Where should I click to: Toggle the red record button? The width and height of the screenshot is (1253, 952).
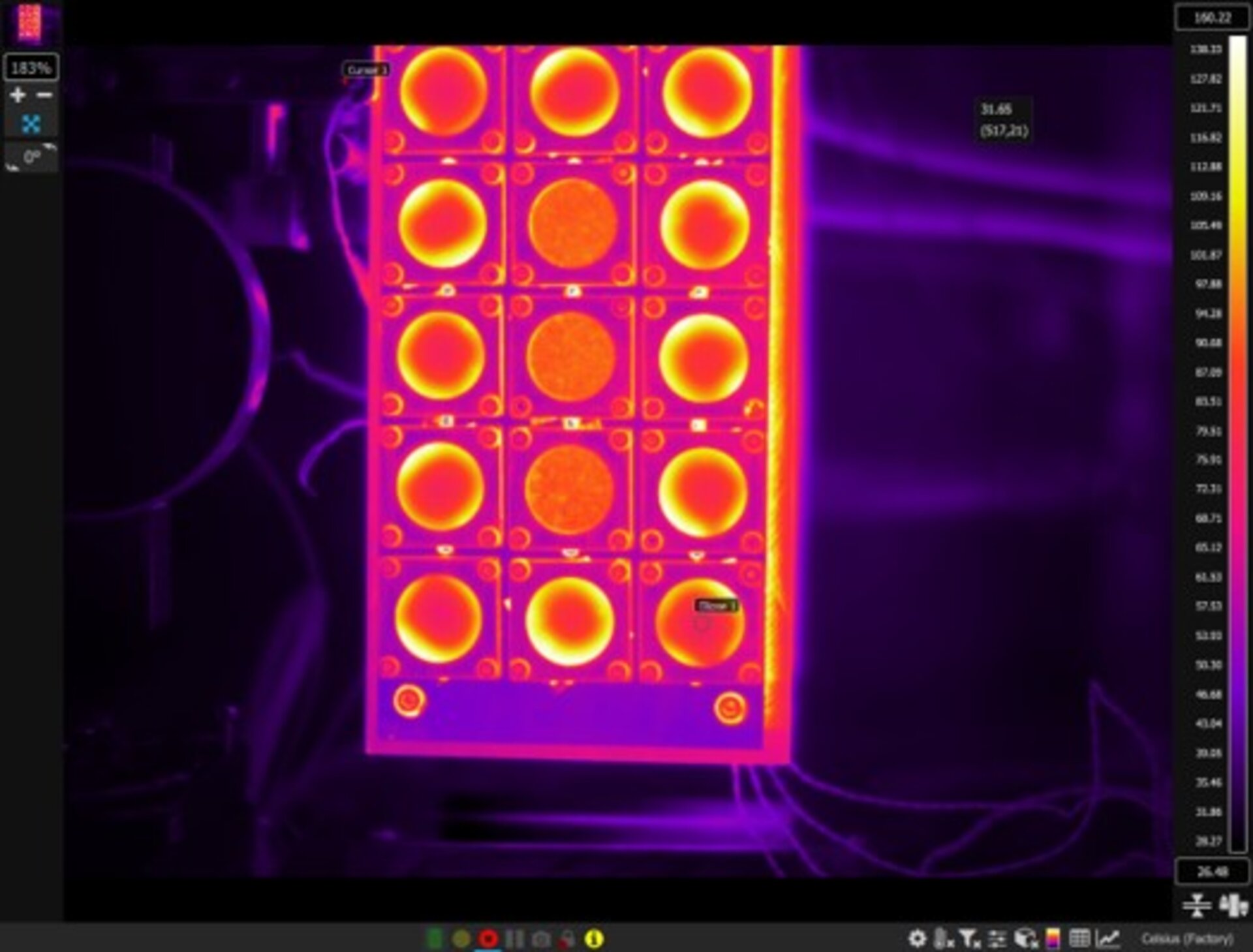click(x=487, y=938)
